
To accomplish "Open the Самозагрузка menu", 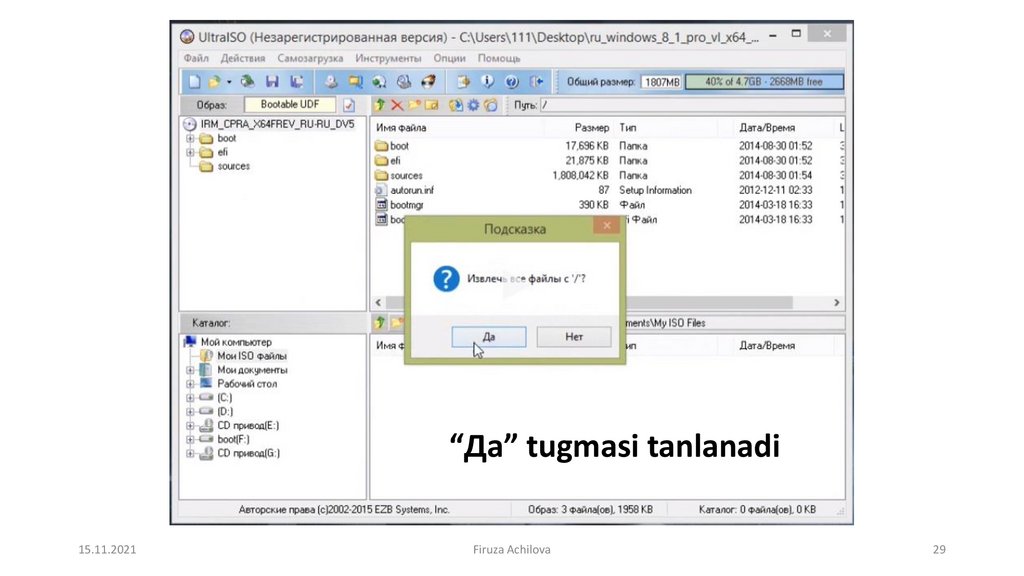I will coord(310,58).
